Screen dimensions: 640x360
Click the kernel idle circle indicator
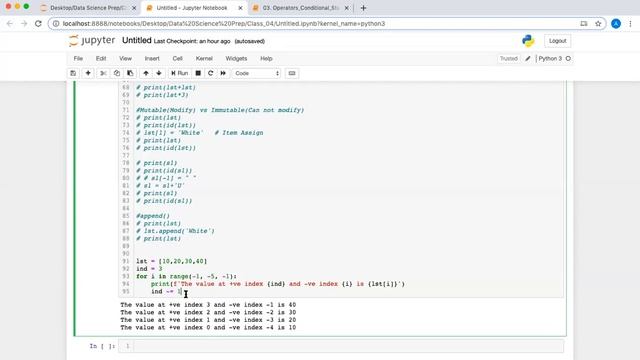(568, 58)
